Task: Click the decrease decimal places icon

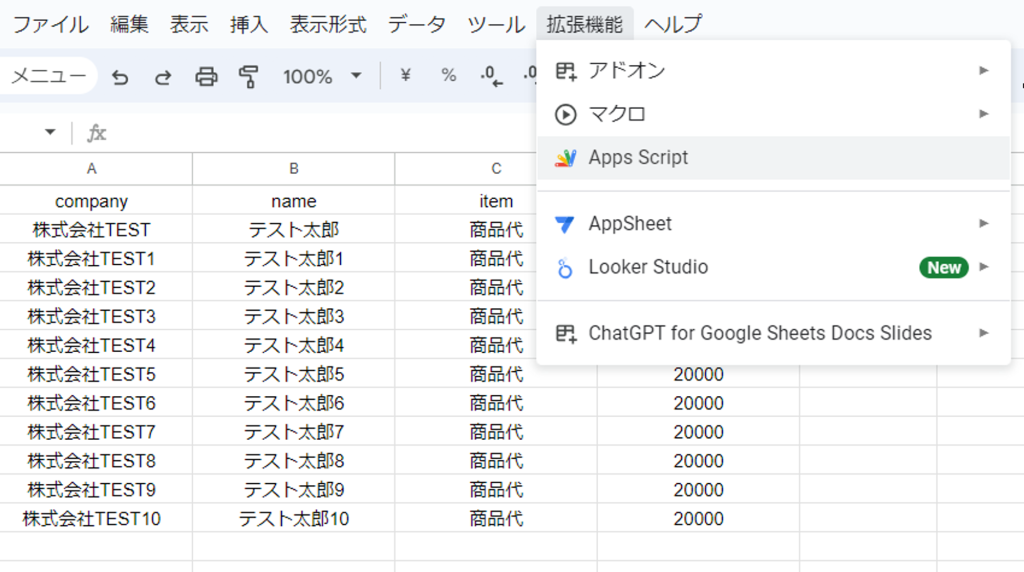Action: pos(491,76)
